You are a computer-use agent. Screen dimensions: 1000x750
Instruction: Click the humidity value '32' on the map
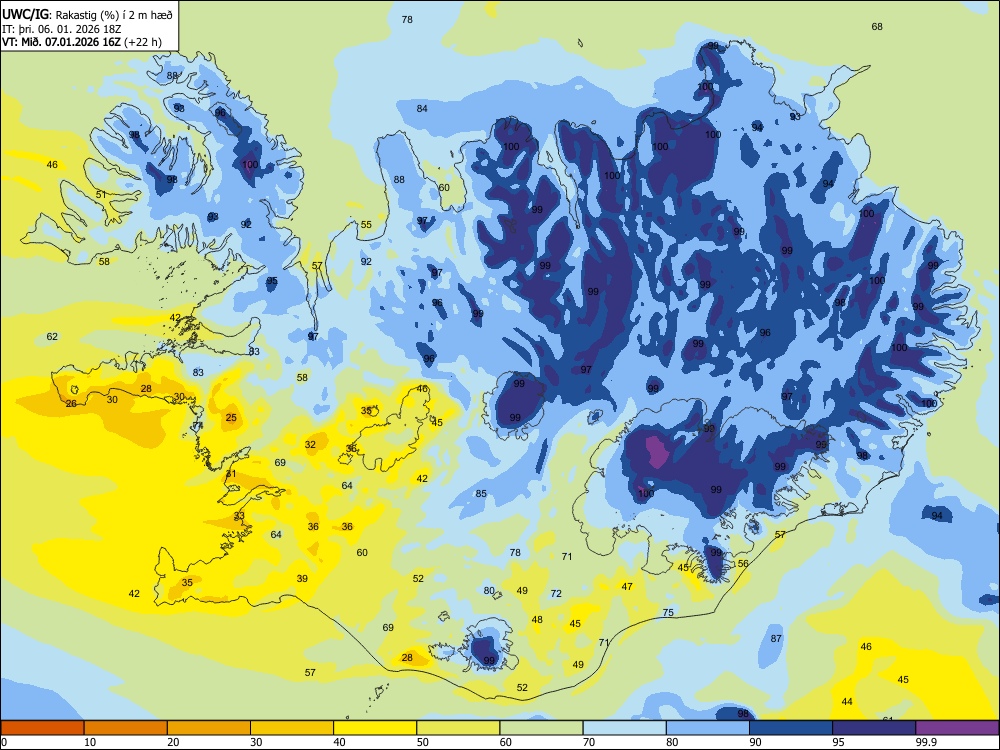(x=310, y=445)
